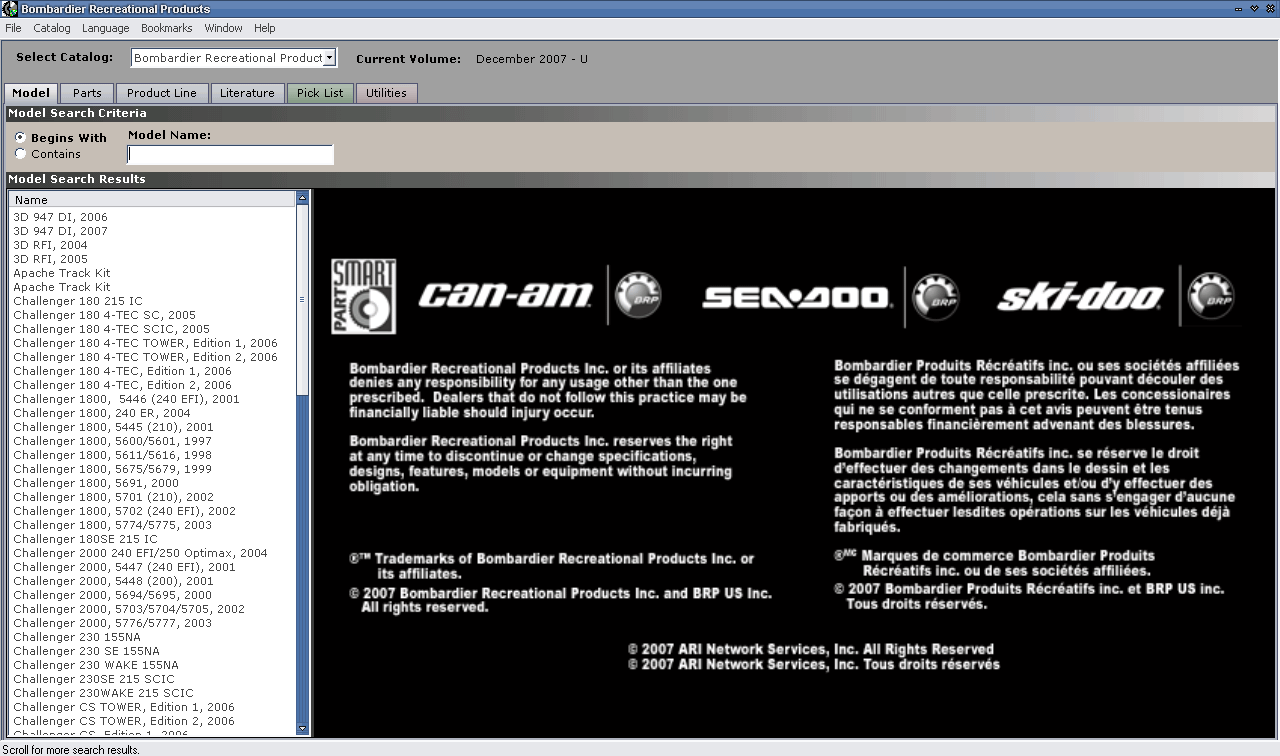
Task: Click the Smart Part logo icon
Action: coord(364,297)
